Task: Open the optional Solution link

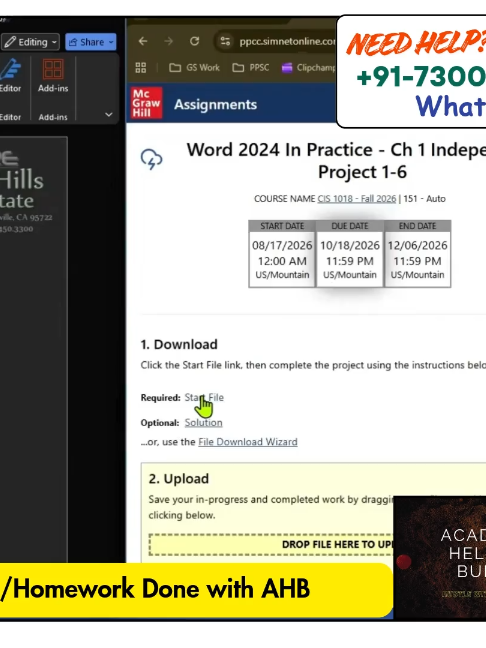Action: click(203, 423)
